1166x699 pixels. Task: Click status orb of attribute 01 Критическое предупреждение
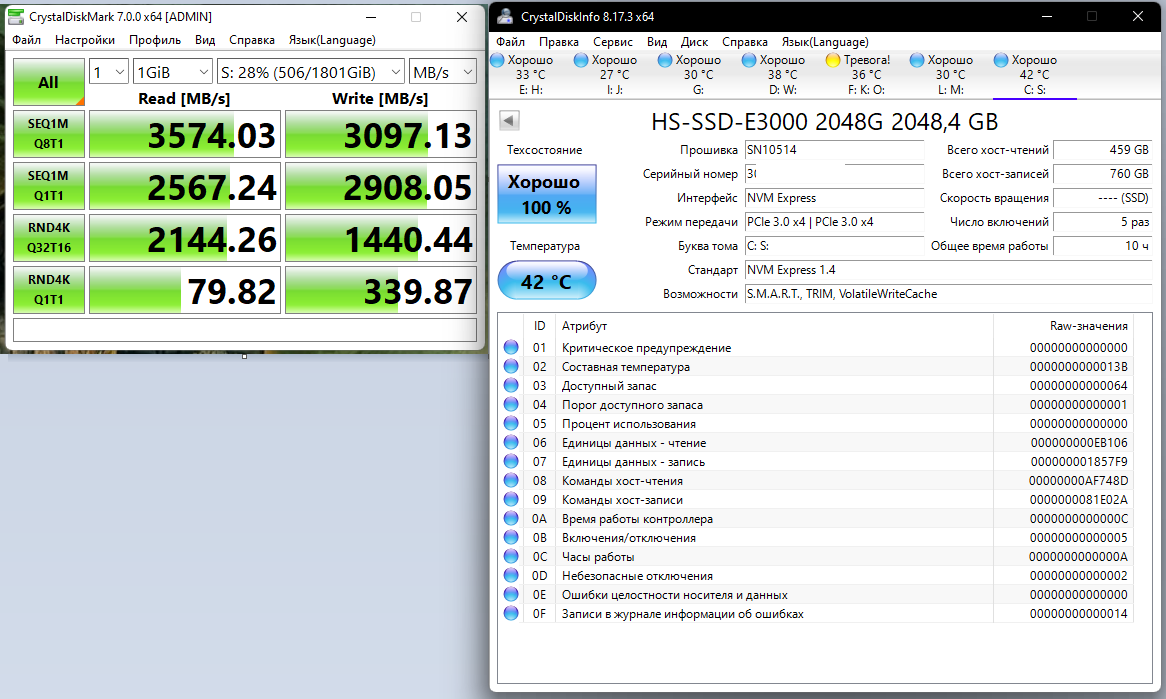pyautogui.click(x=511, y=347)
